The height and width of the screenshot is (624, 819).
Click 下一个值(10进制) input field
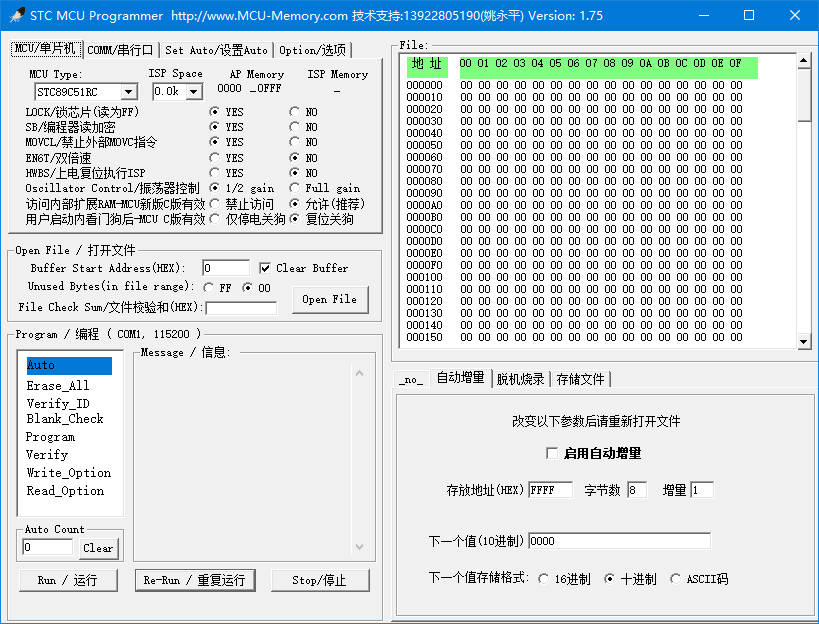tap(619, 541)
